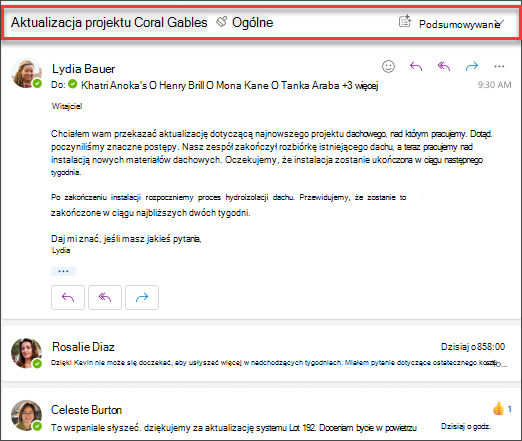The height and width of the screenshot is (441, 522).
Task: Expand the collapsed message content ellipsis
Action: pyautogui.click(x=63, y=271)
